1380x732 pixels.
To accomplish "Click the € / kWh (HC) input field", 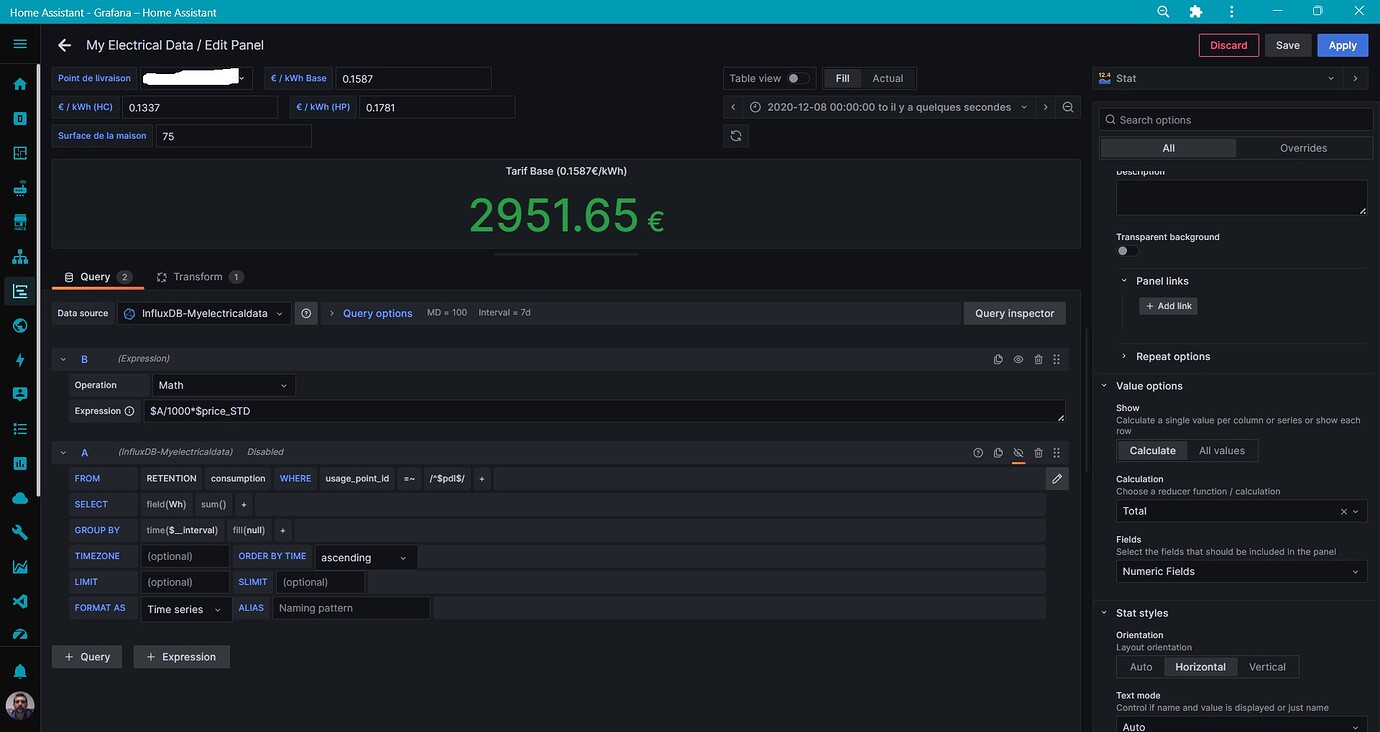I will [200, 107].
